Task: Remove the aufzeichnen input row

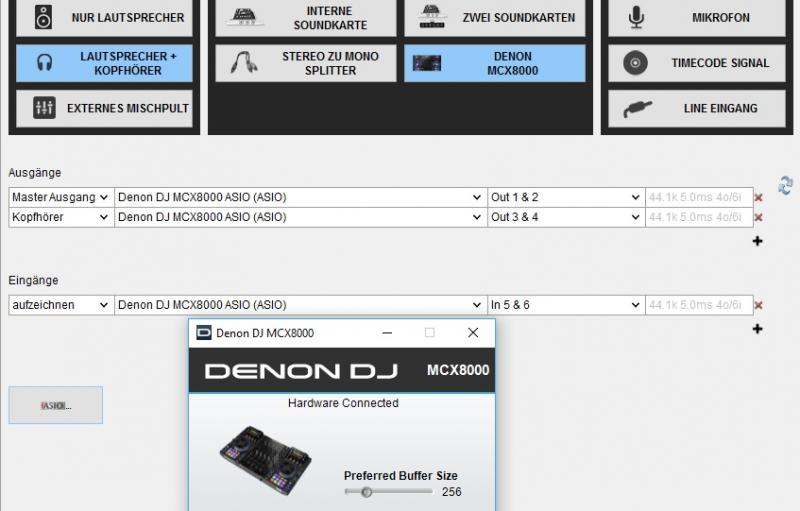Action: (759, 305)
